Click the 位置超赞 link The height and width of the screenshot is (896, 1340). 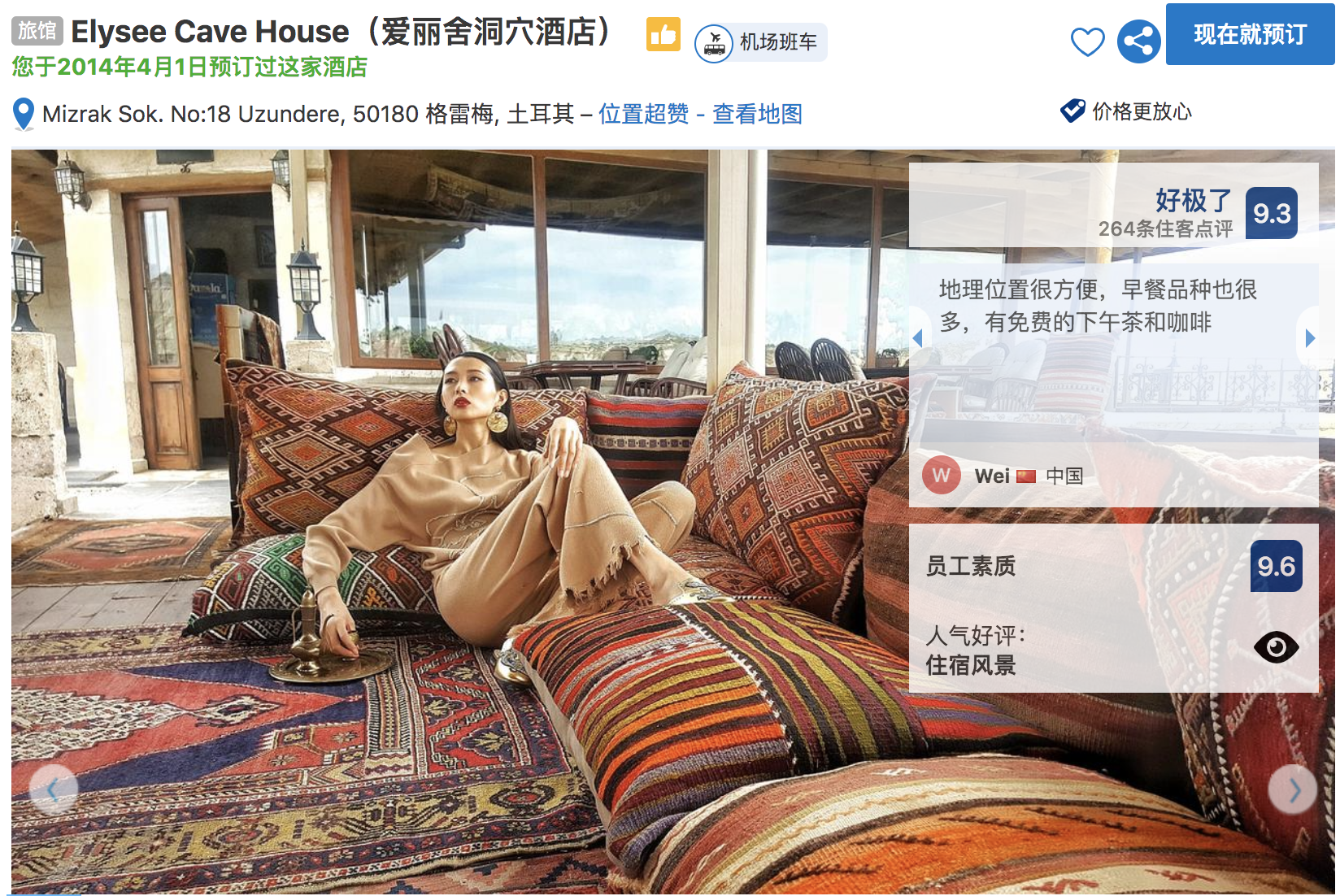[x=643, y=114]
